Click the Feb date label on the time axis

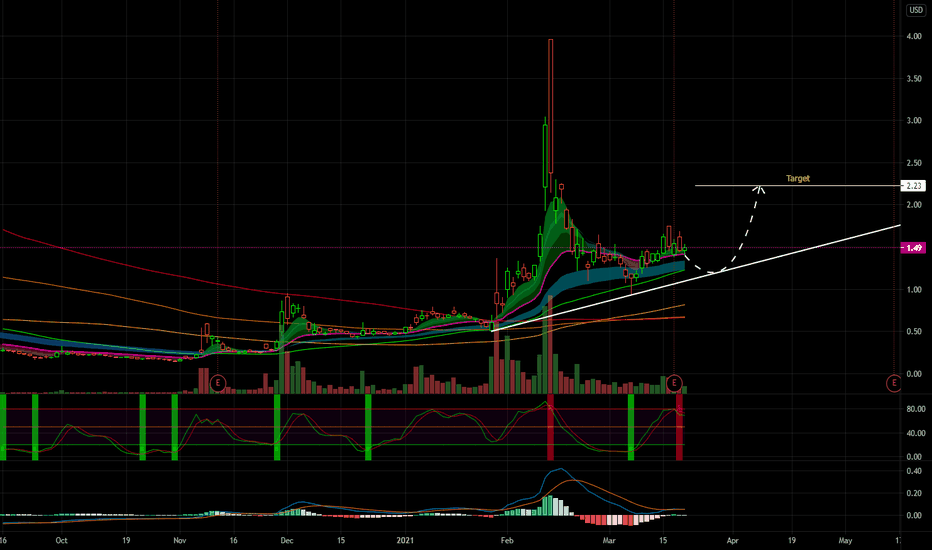coord(507,540)
